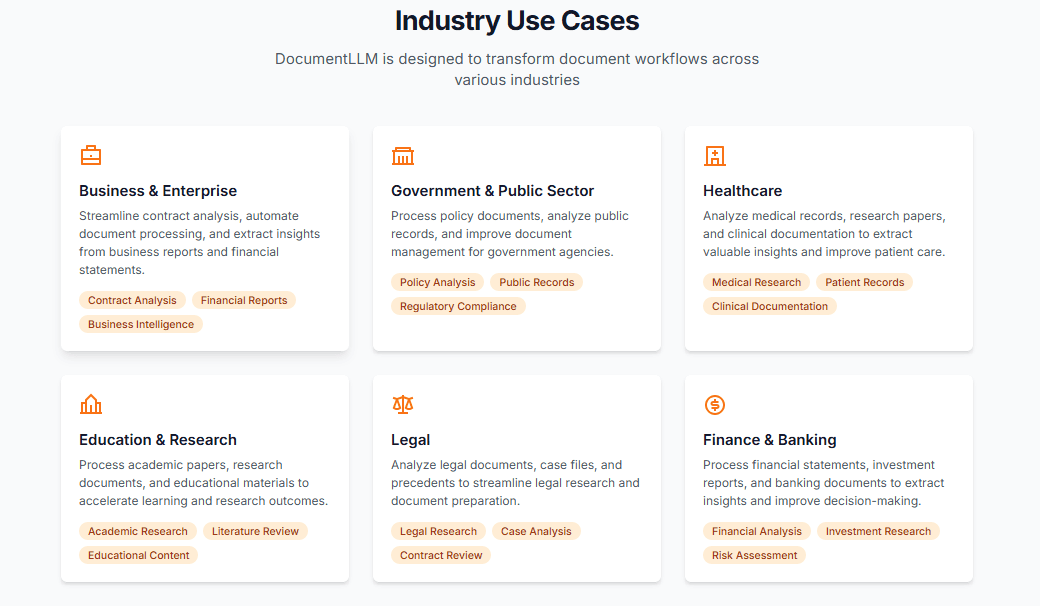1040x606 pixels.
Task: Click the Education & Research institution icon
Action: pyautogui.click(x=91, y=405)
